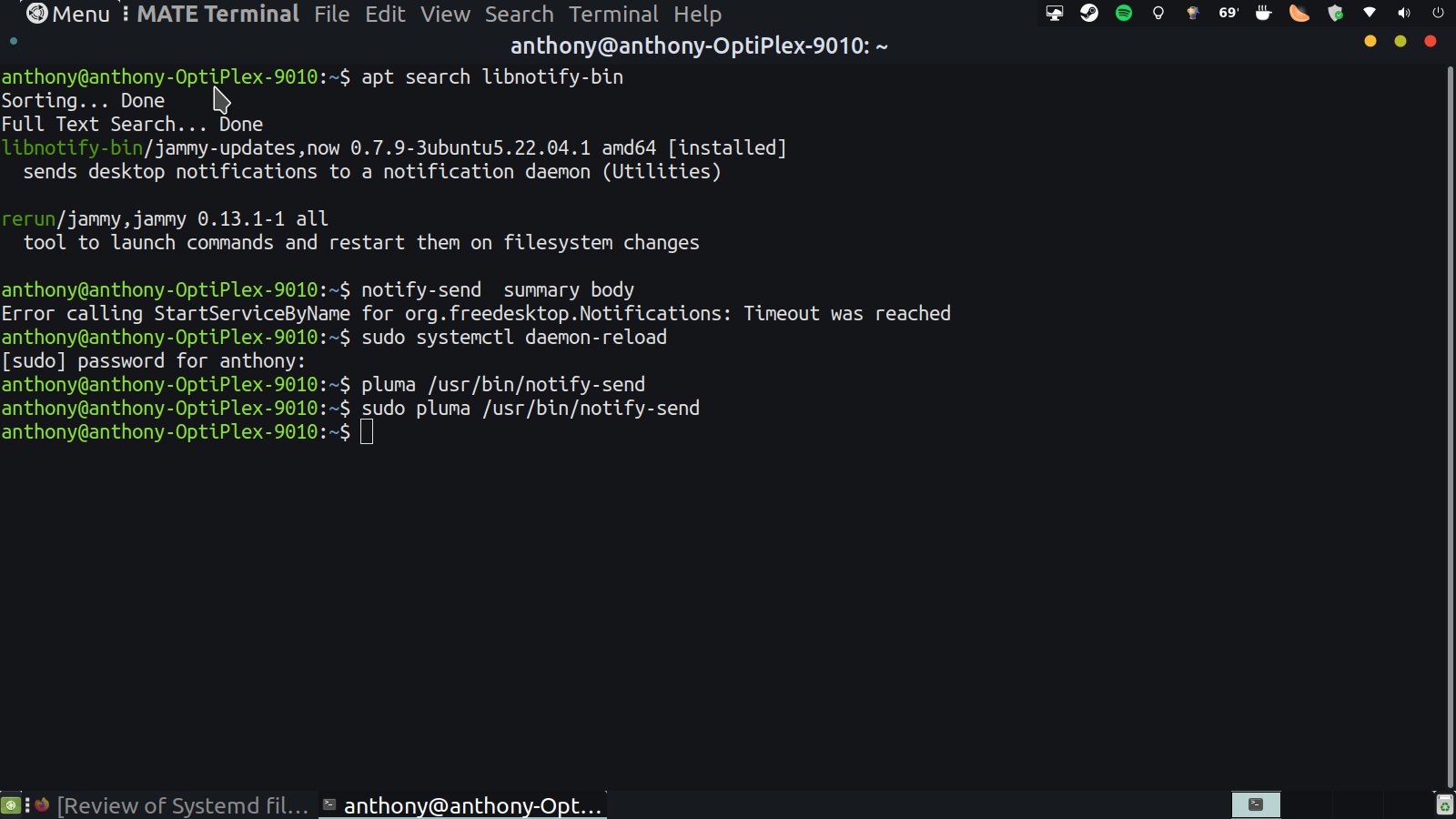Click the shield security status icon
Screen dimensions: 1456x819
(x=1335, y=13)
